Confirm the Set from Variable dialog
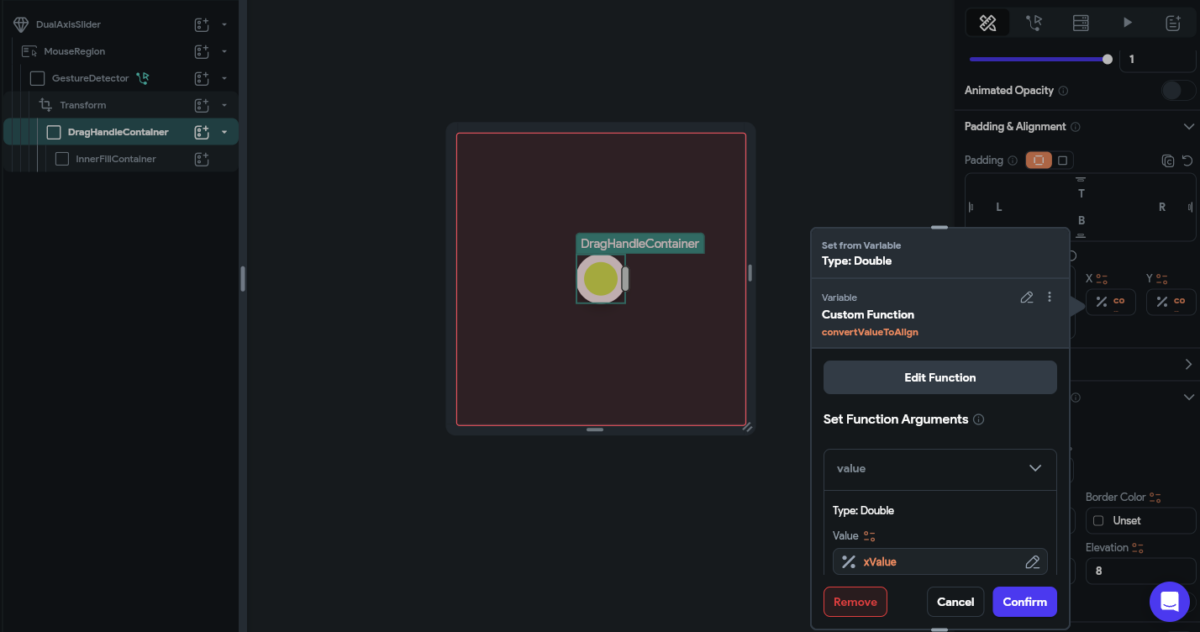 coord(1024,601)
